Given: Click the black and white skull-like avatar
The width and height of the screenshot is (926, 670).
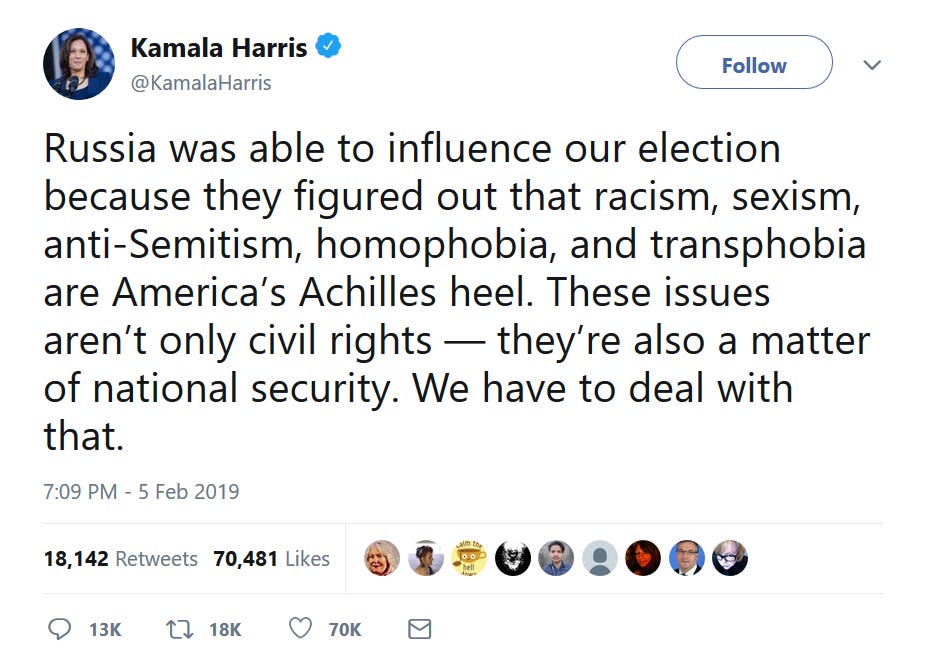Looking at the screenshot, I should (512, 557).
